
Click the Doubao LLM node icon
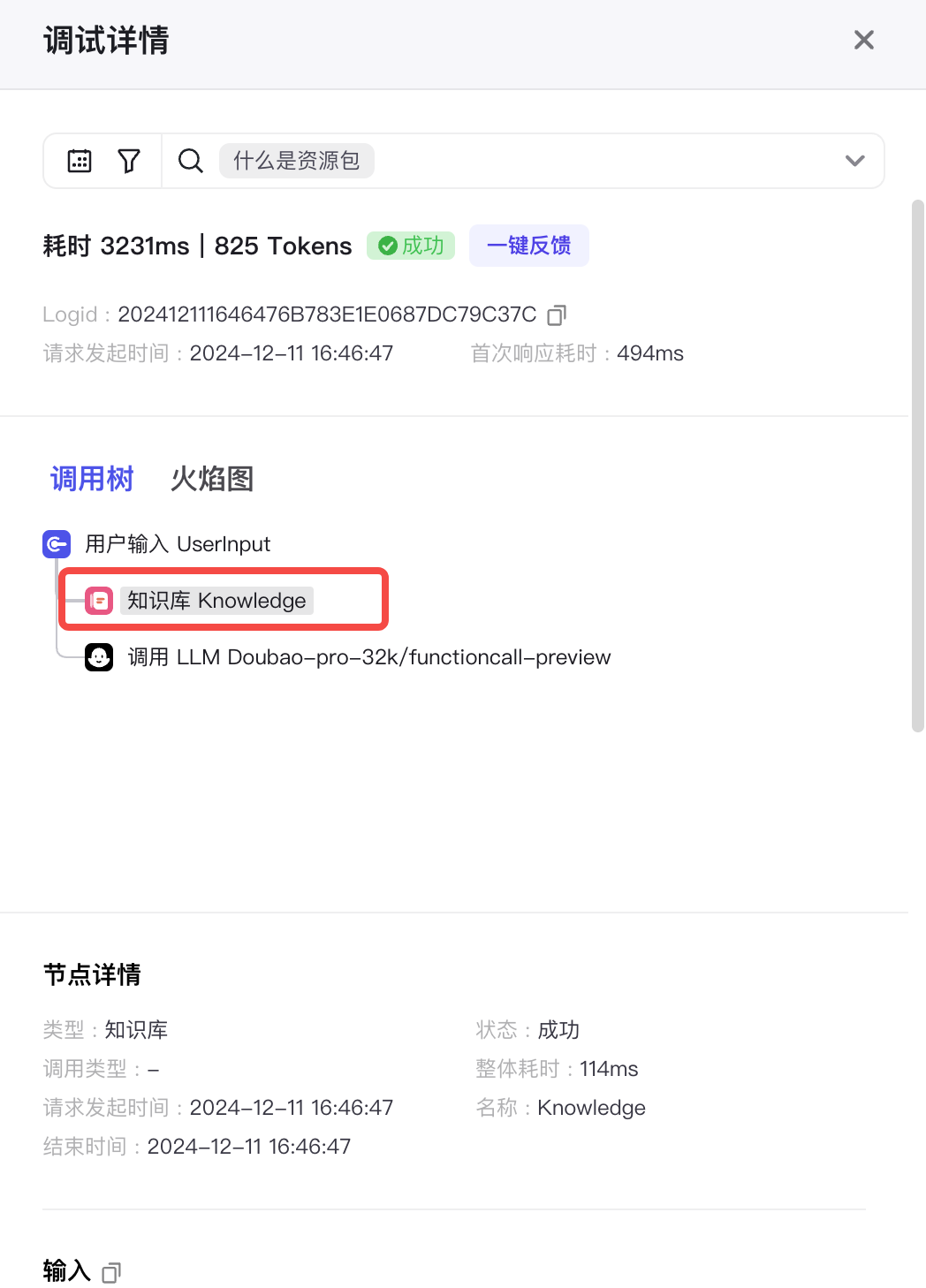click(99, 657)
